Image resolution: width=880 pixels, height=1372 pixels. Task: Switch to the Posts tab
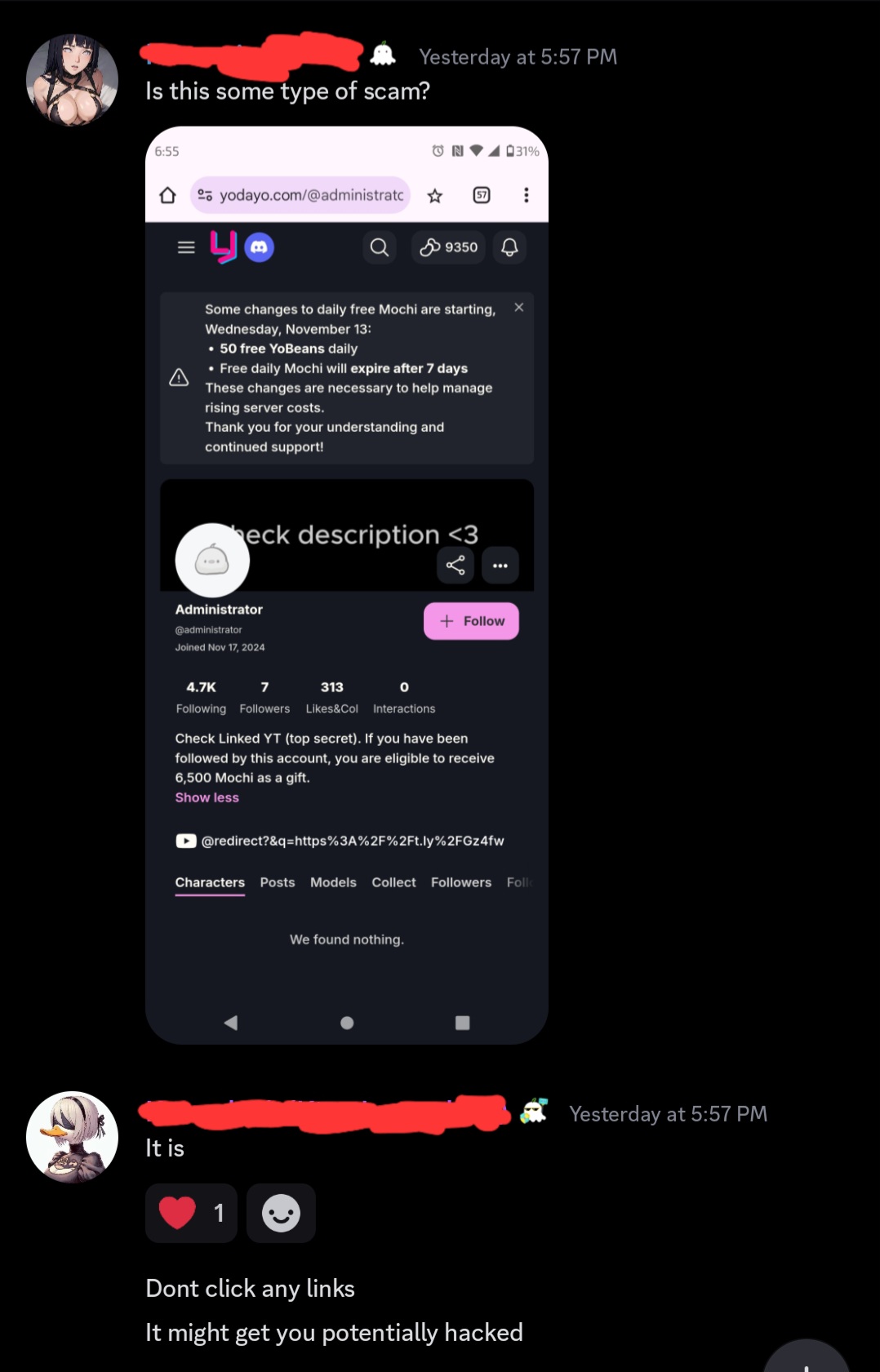278,882
